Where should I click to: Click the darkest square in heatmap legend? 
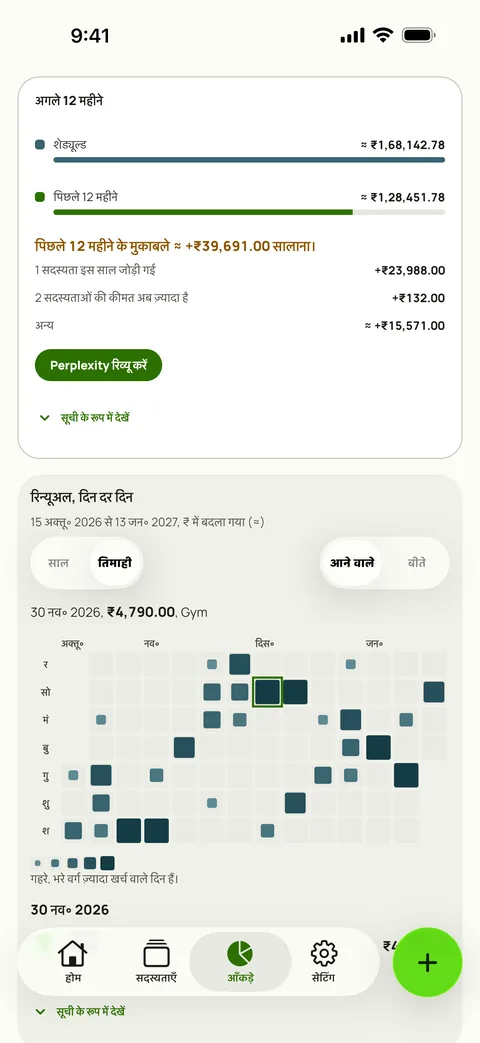107,863
